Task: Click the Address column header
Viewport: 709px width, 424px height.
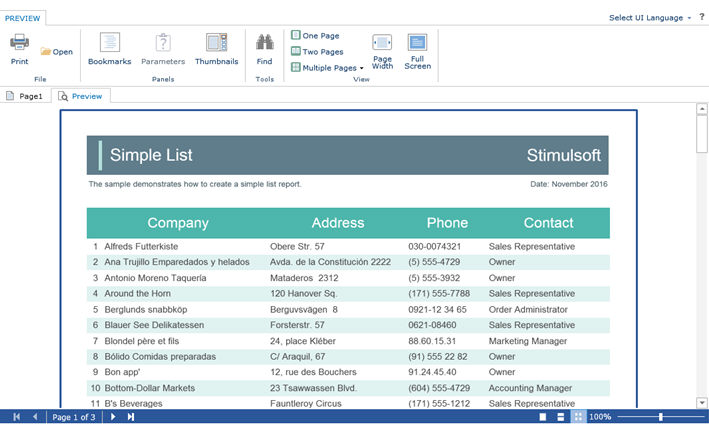Action: click(x=338, y=223)
